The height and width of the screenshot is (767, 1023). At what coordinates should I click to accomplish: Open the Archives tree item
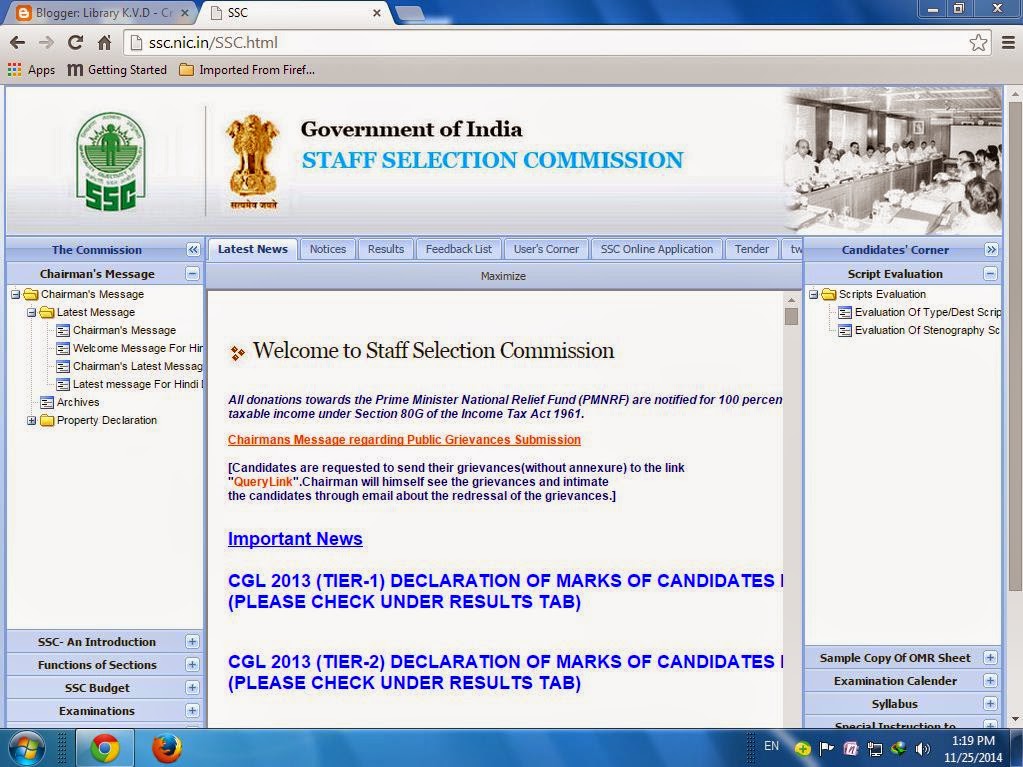tap(70, 402)
